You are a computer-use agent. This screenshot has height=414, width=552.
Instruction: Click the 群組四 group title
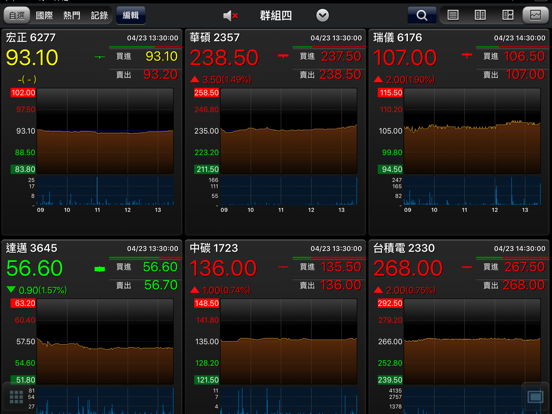[x=276, y=15]
